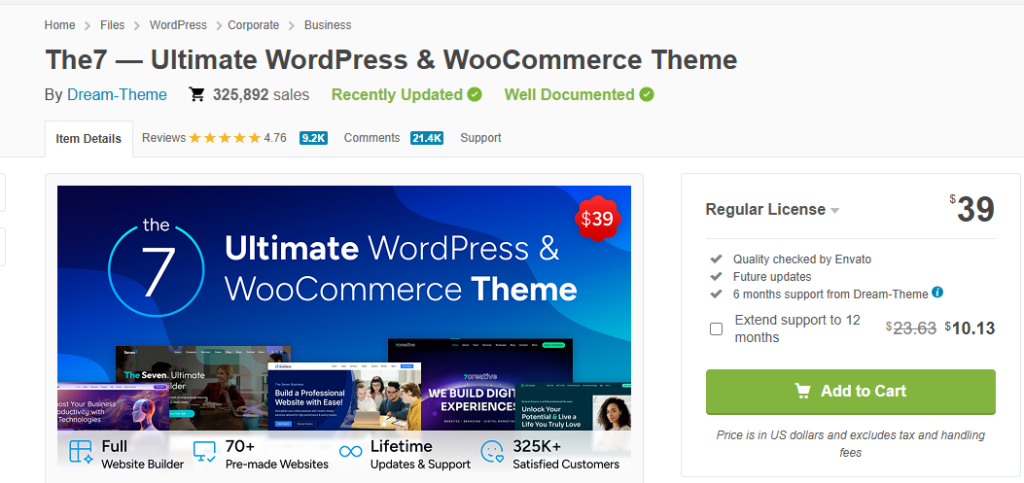Click the red $39 price badge
This screenshot has height=483, width=1024.
pyautogui.click(x=597, y=218)
